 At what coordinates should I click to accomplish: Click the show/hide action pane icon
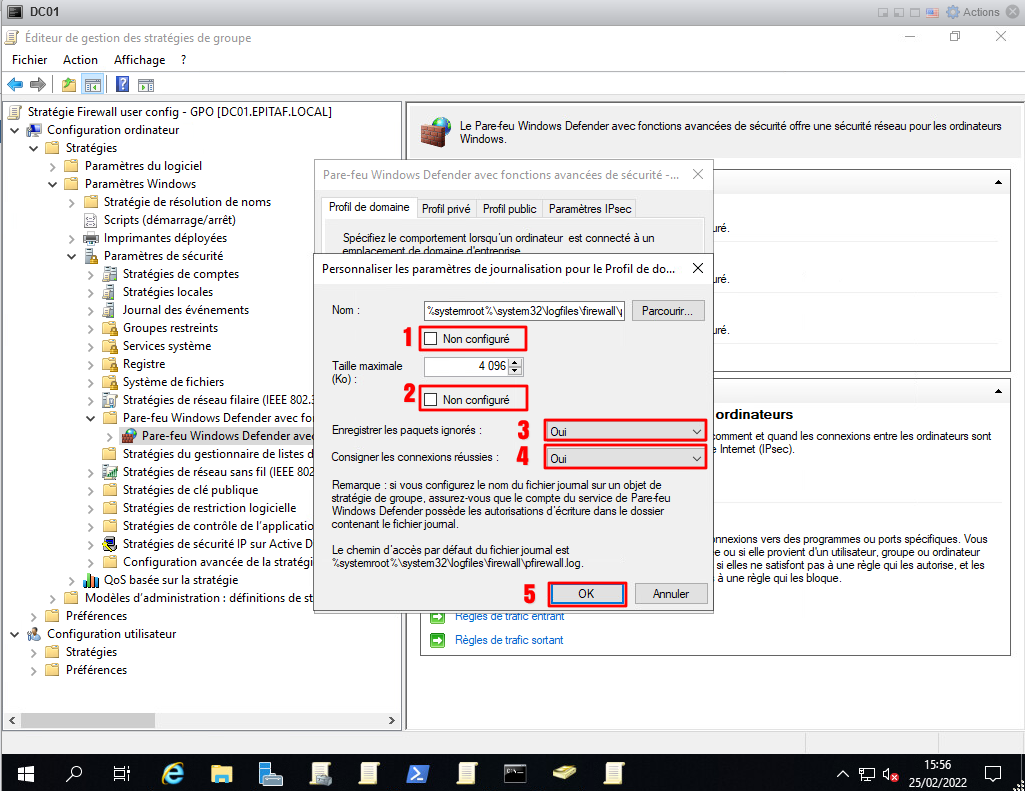tap(146, 85)
